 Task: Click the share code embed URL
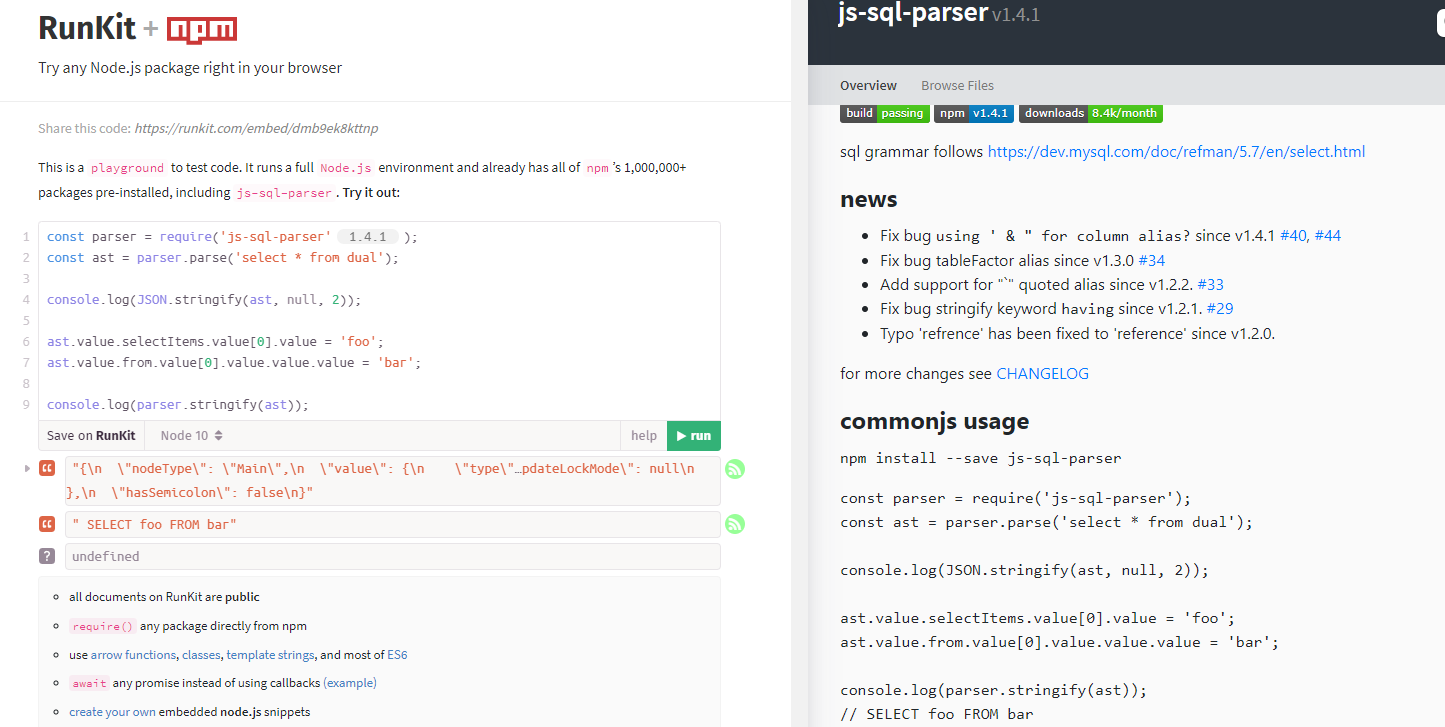256,128
